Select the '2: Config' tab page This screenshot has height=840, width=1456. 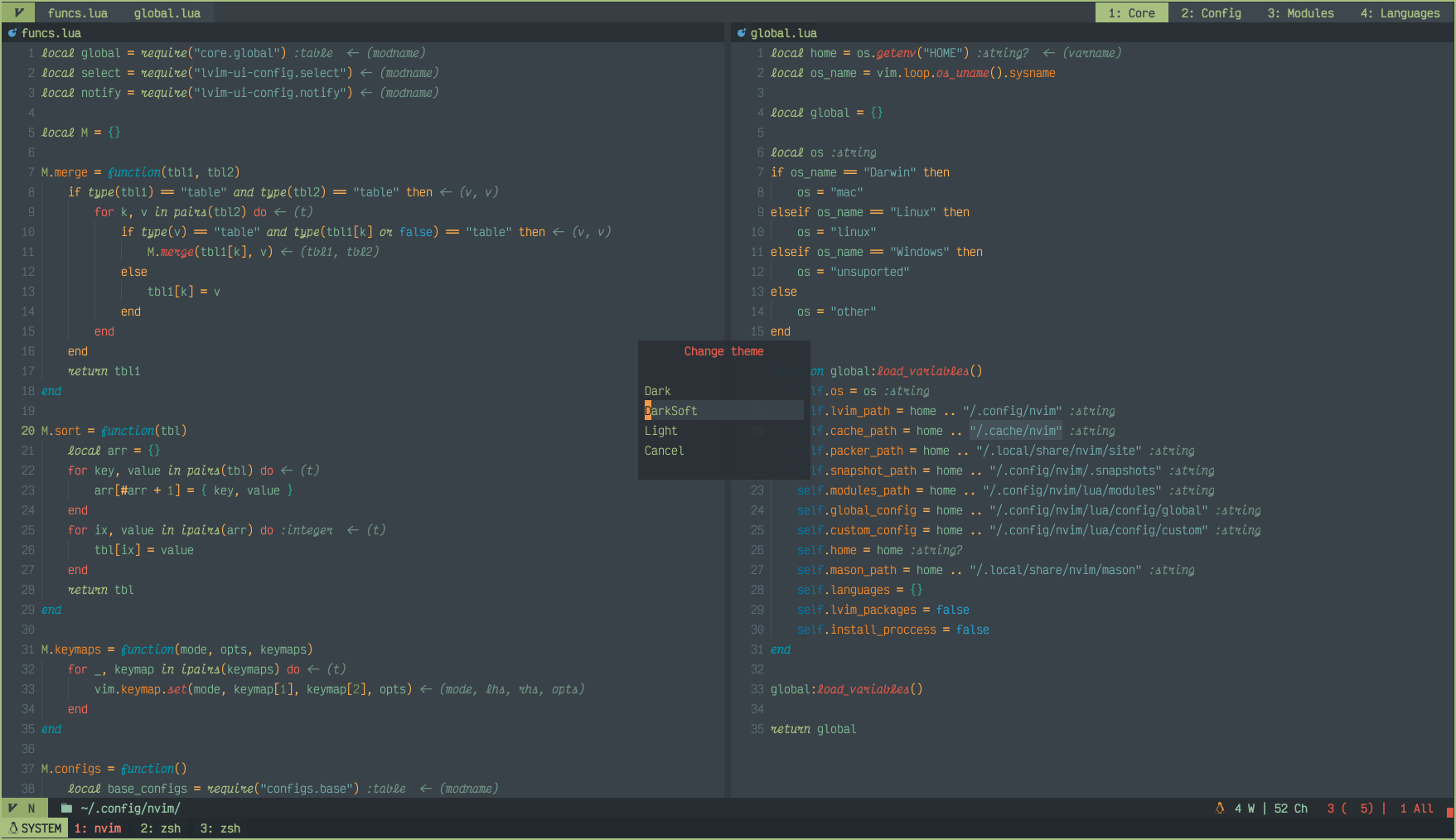[1212, 13]
